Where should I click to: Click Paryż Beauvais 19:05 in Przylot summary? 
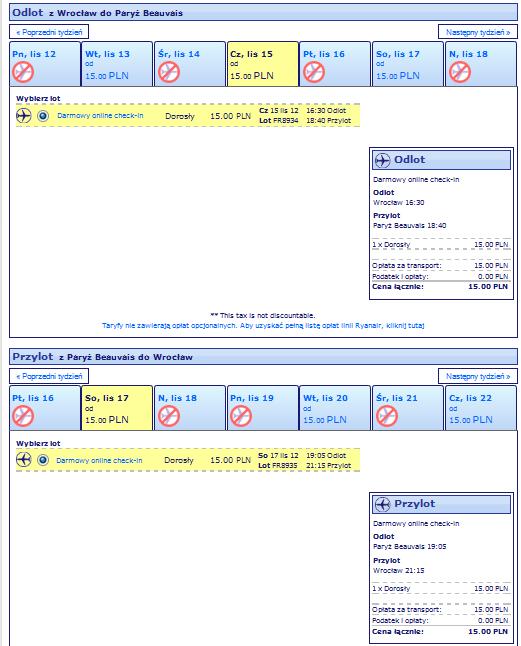click(409, 547)
